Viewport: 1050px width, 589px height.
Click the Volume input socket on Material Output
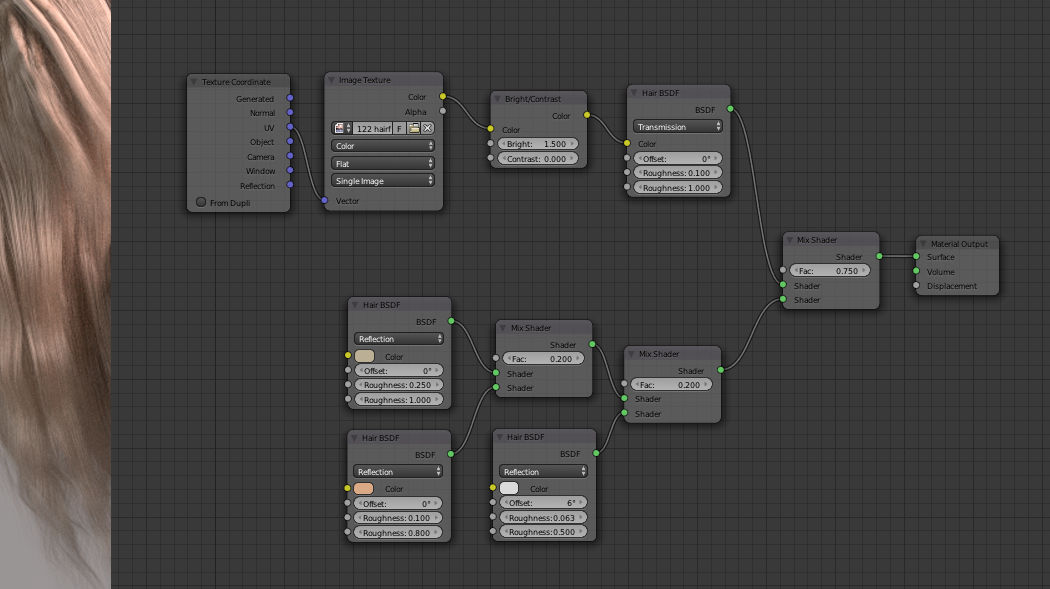(x=916, y=271)
